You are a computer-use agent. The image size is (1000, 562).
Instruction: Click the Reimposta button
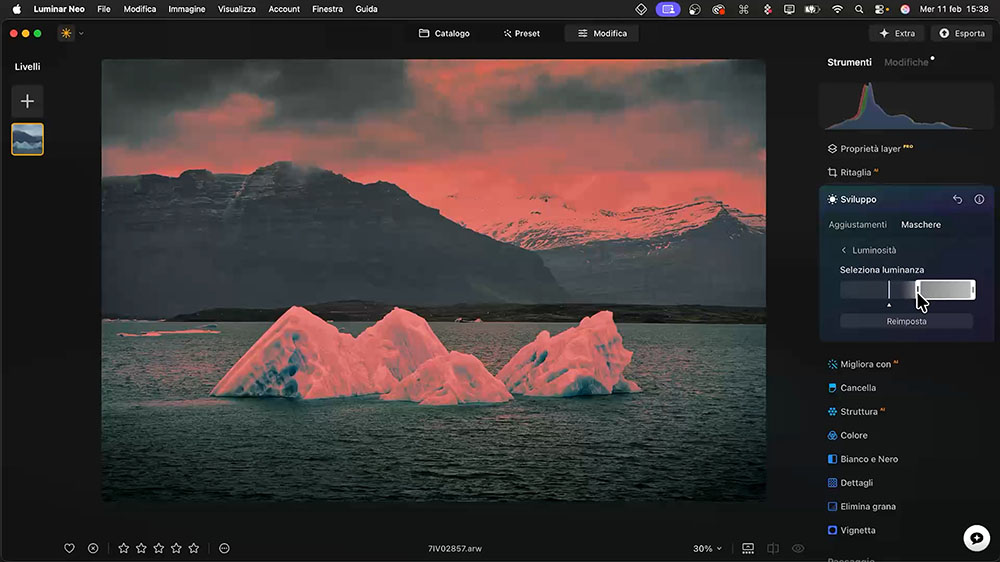click(x=906, y=321)
